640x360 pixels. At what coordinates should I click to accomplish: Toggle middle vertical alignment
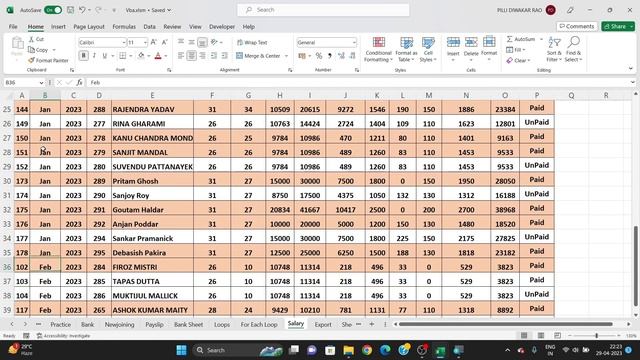[191, 42]
